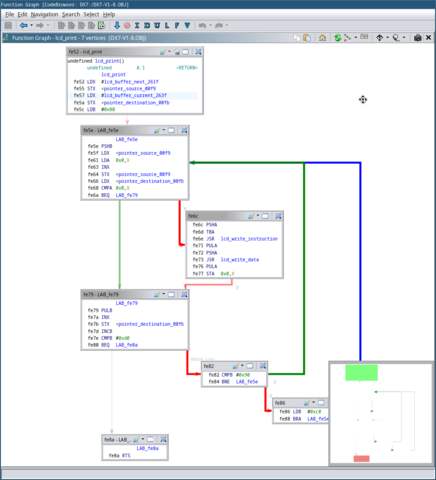Toggle navigation direction red circle button

pyautogui.click(x=127, y=25)
